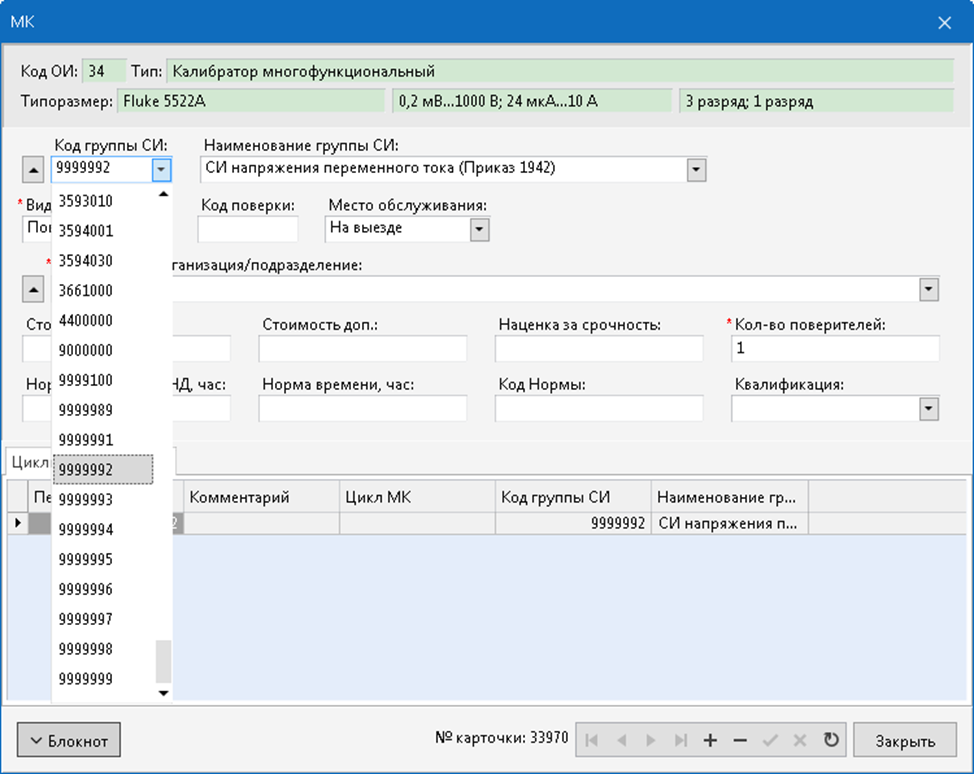Image resolution: width=974 pixels, height=774 pixels.
Task: Click Место обслуживания field На выезде
Action: (398, 230)
